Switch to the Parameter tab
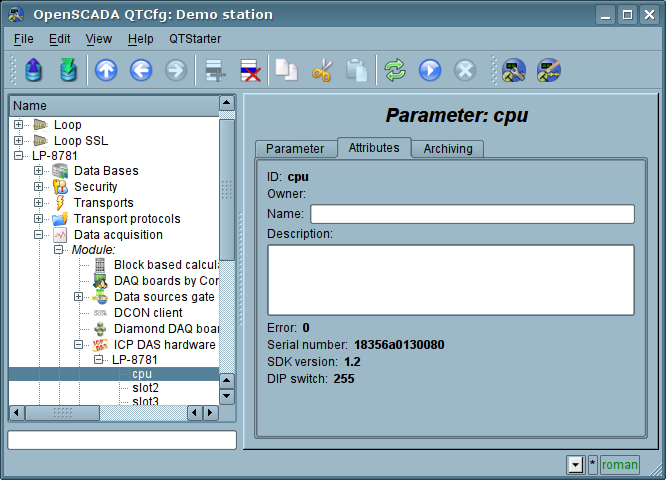 [294, 148]
